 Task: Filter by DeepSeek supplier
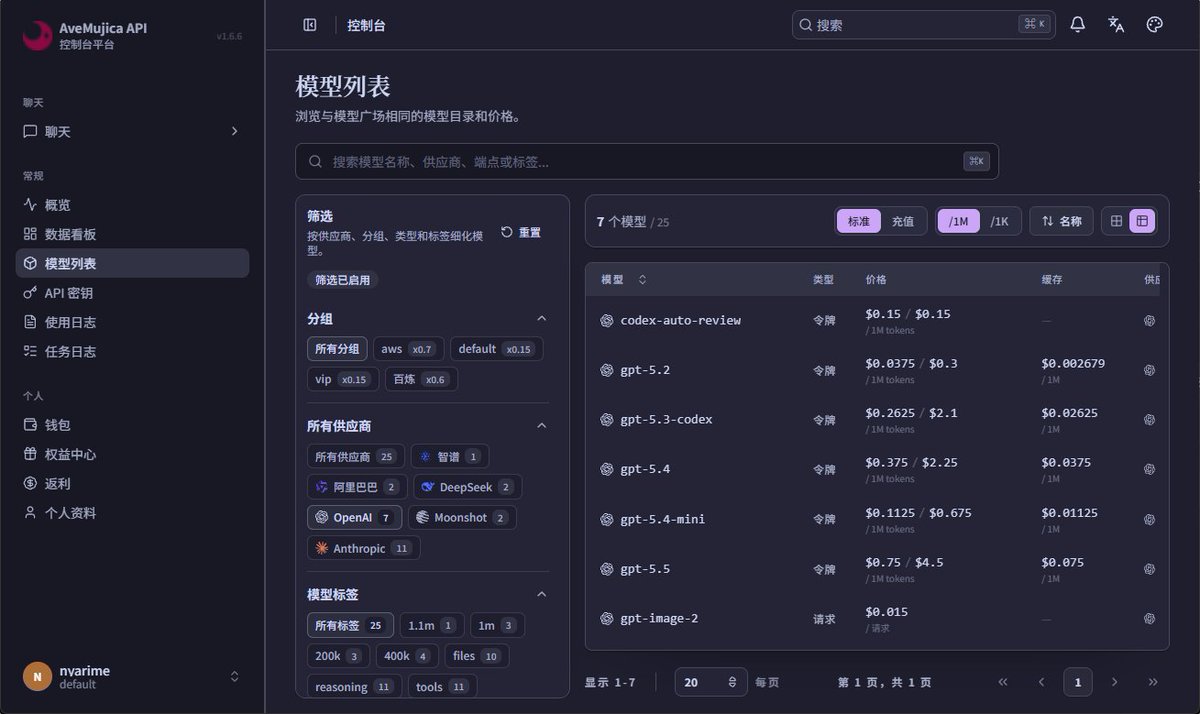coord(467,487)
